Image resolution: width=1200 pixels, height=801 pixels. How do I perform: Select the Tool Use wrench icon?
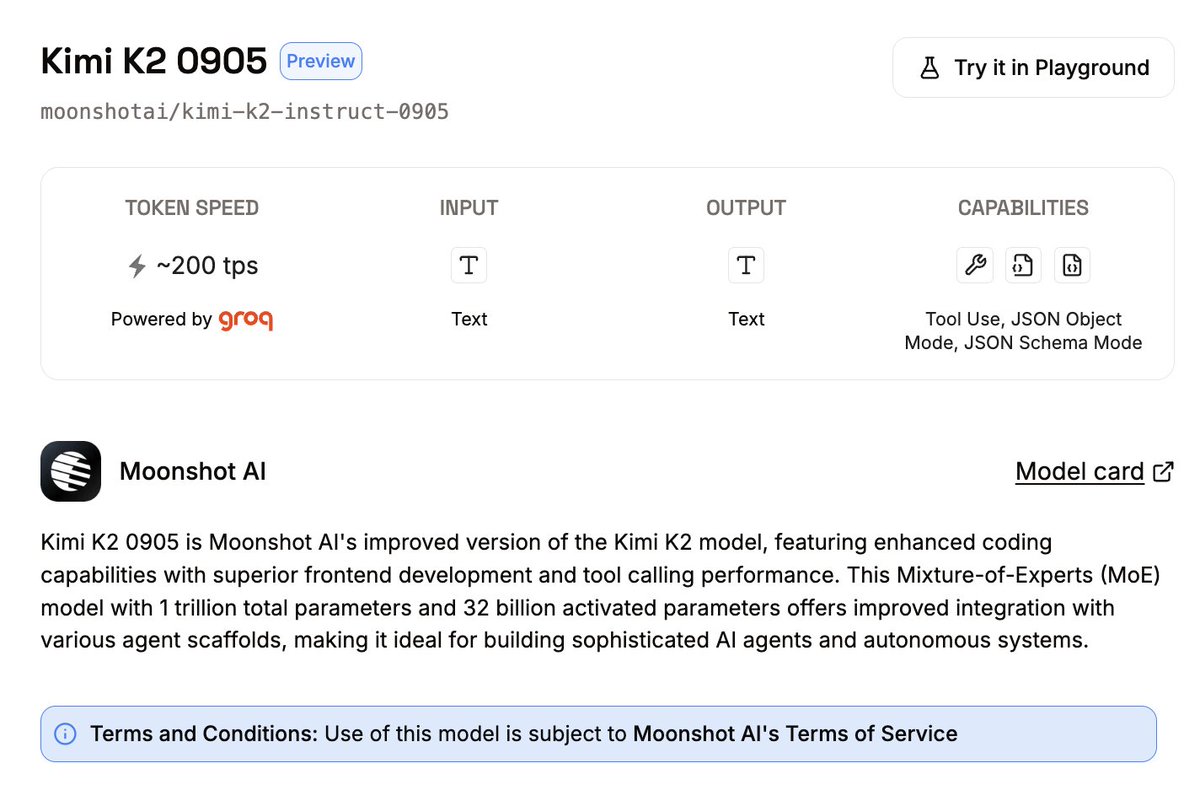tap(974, 266)
